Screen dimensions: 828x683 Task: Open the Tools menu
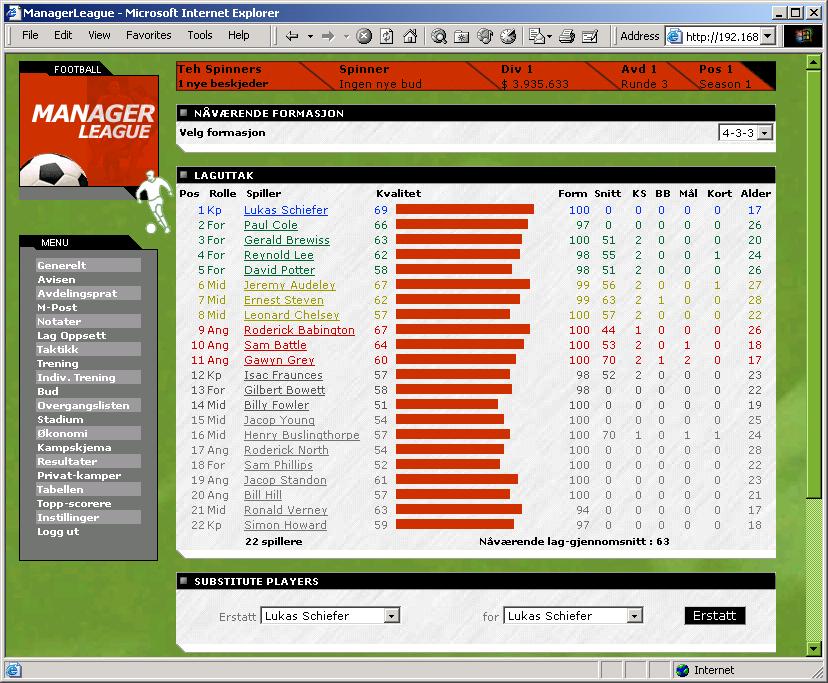tap(200, 35)
